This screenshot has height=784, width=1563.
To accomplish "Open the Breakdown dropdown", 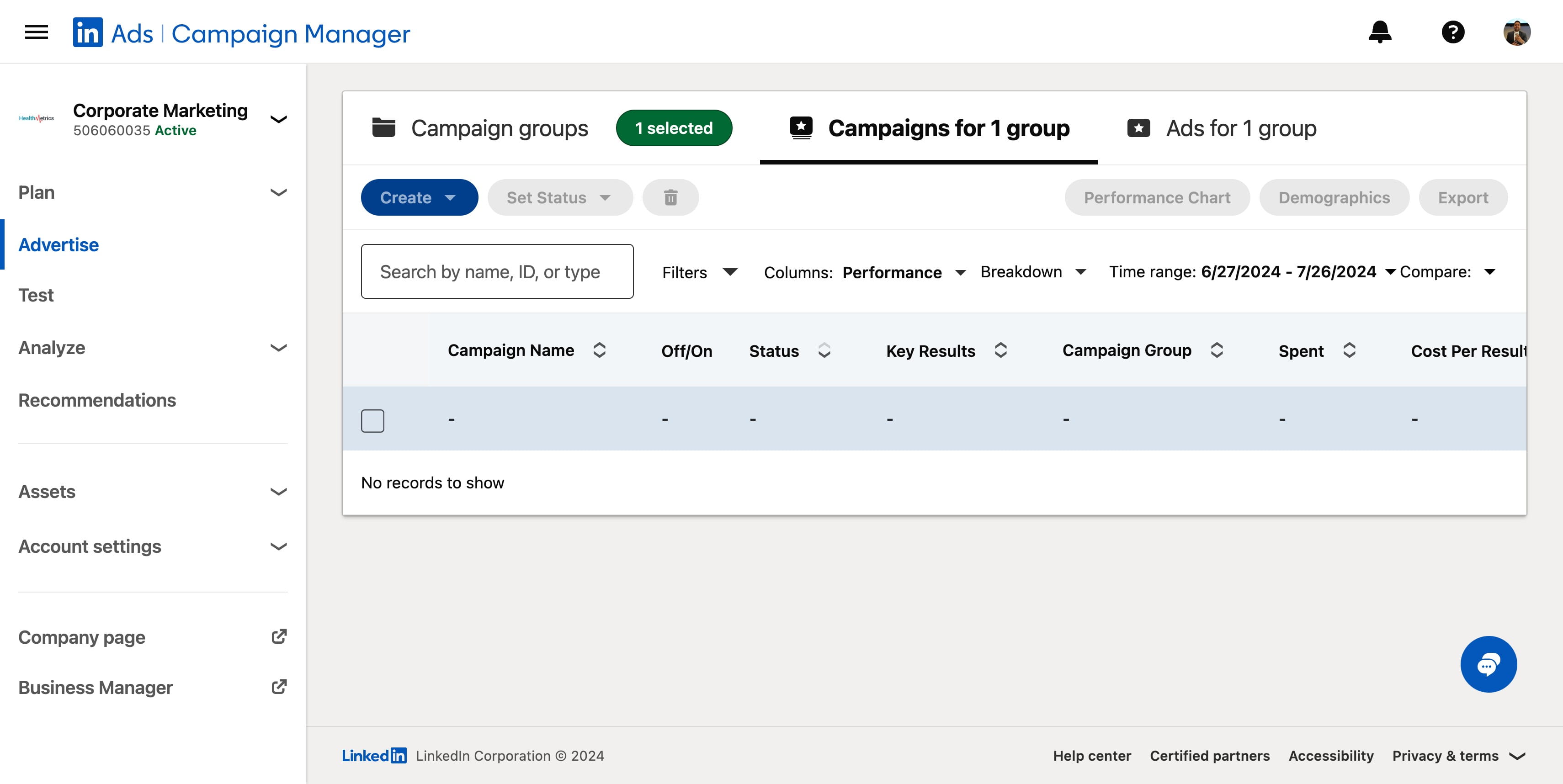I will click(1033, 272).
